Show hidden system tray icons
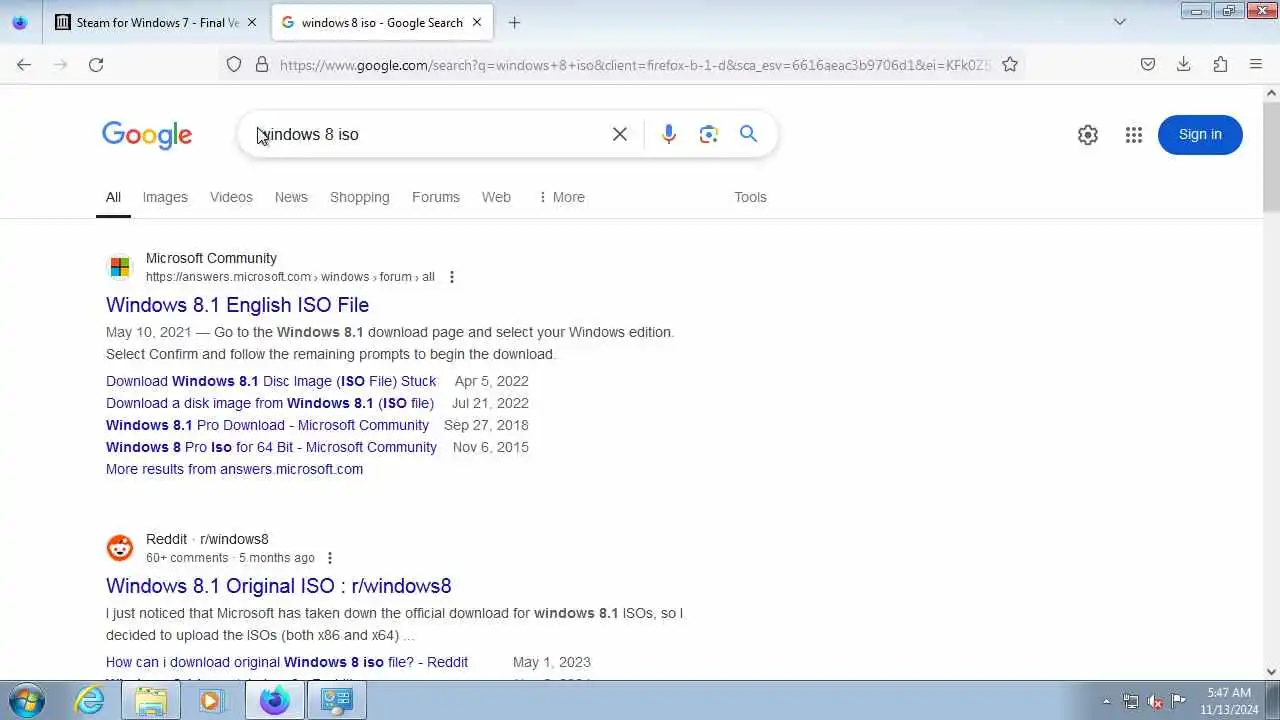 1106,701
